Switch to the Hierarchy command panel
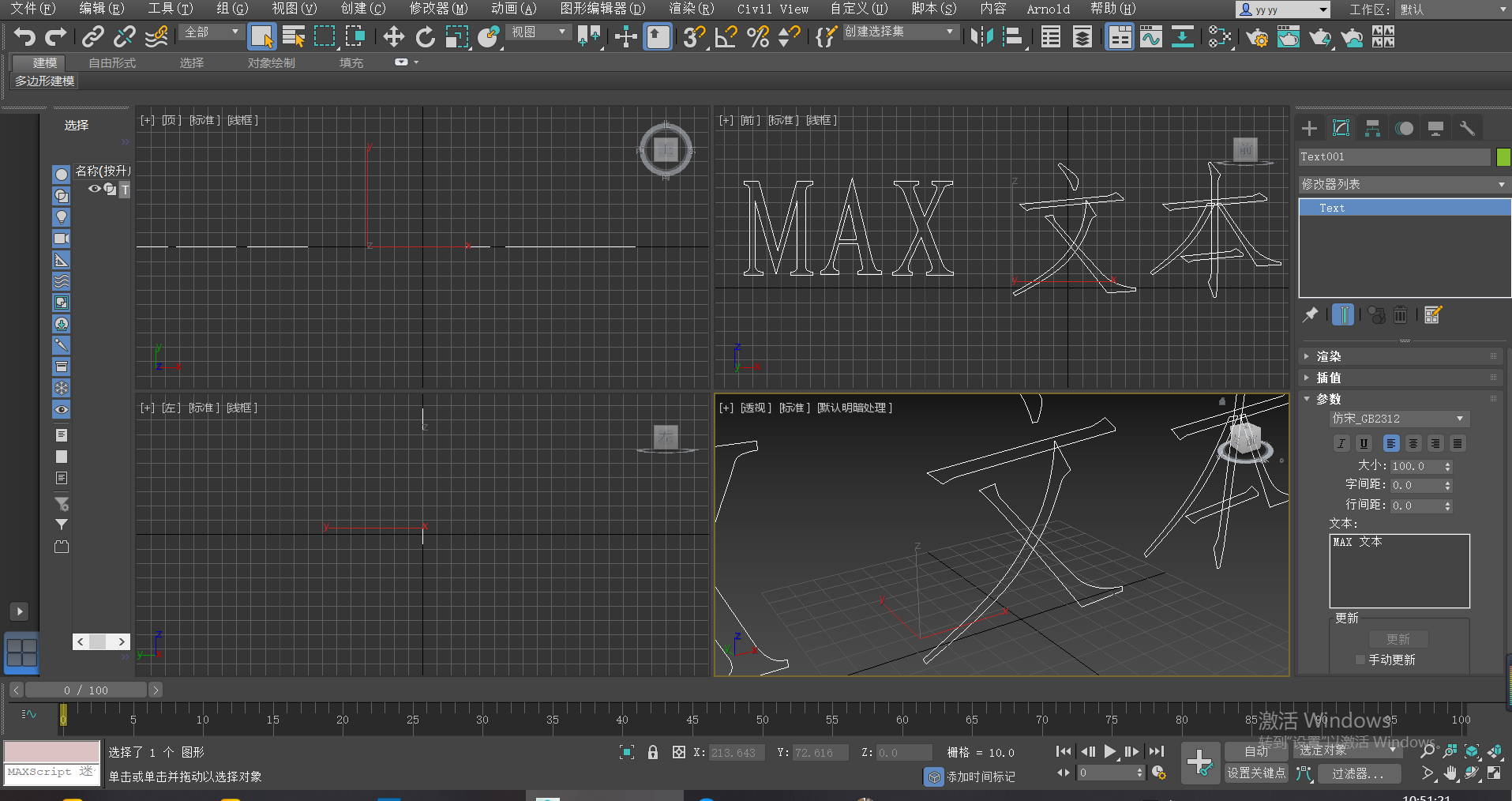 pos(1373,127)
